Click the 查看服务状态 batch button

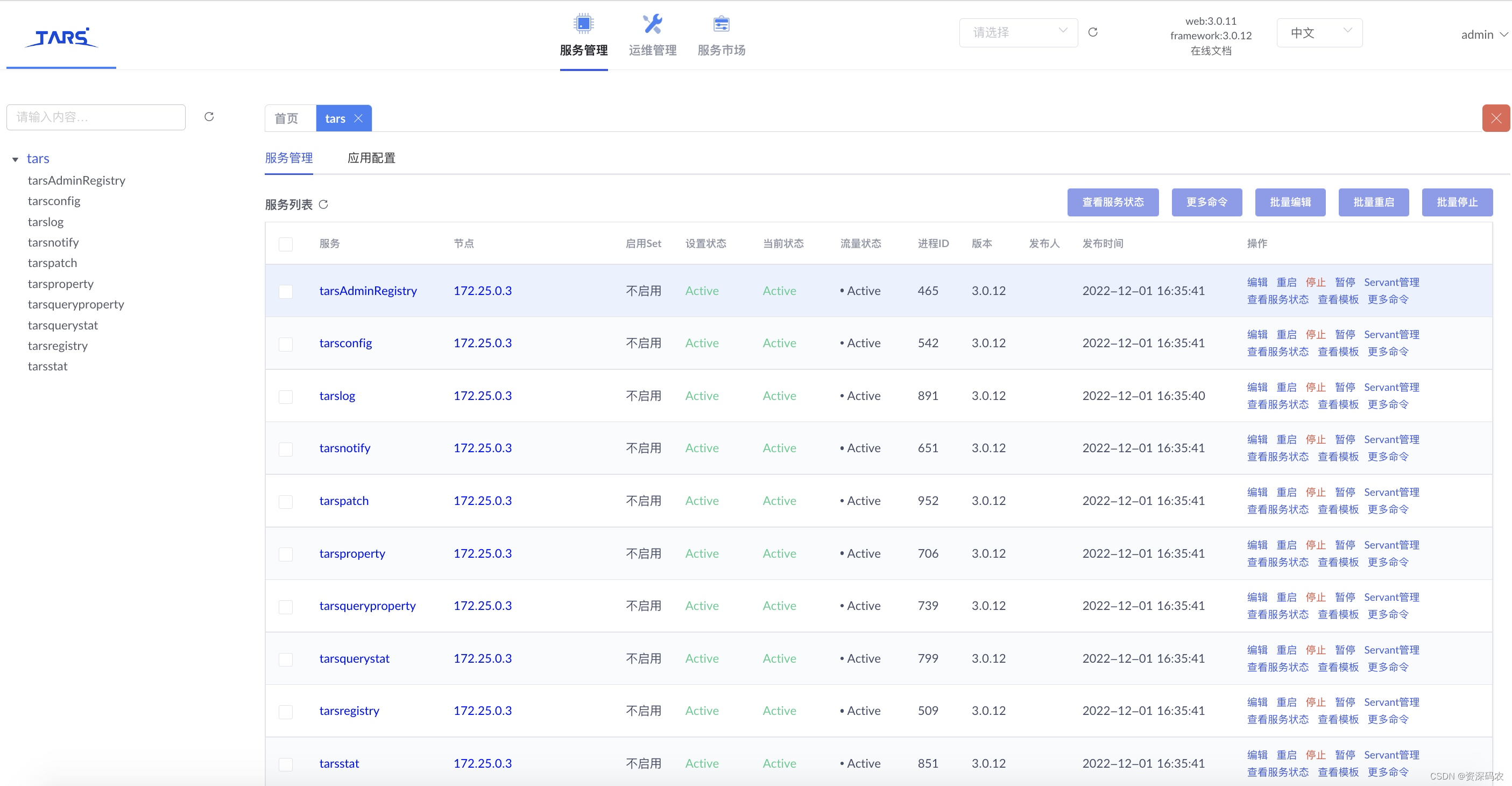(1112, 202)
